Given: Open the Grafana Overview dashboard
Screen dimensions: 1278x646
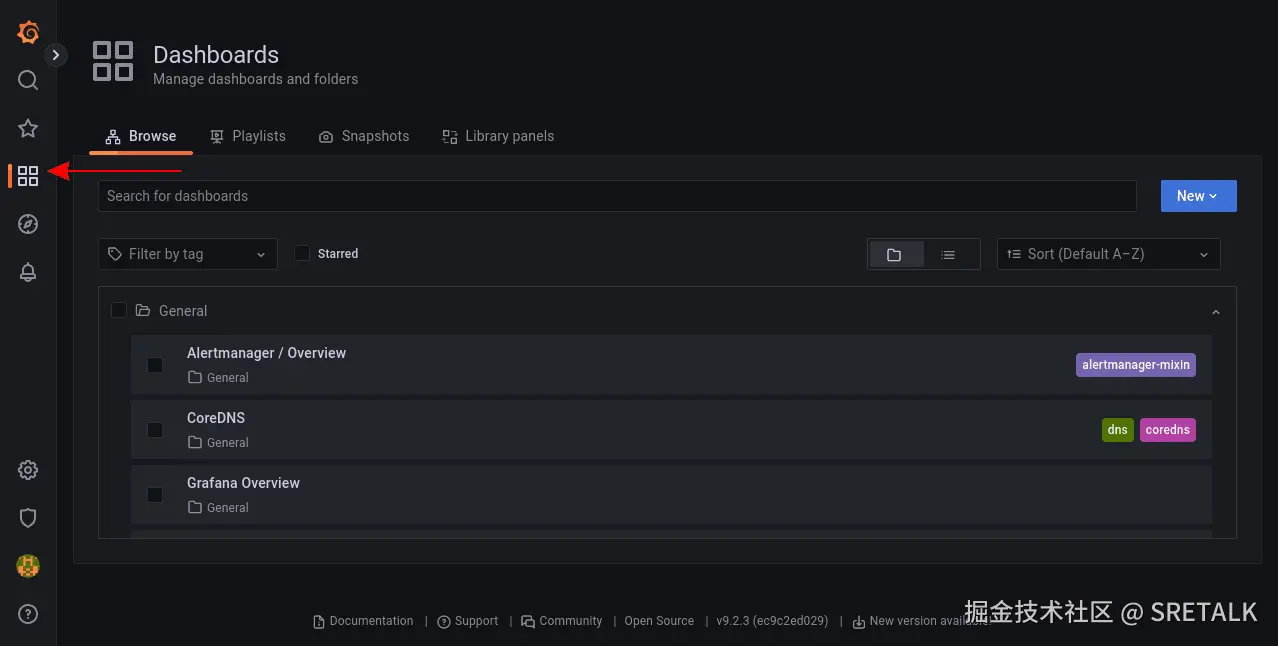Looking at the screenshot, I should coord(243,483).
